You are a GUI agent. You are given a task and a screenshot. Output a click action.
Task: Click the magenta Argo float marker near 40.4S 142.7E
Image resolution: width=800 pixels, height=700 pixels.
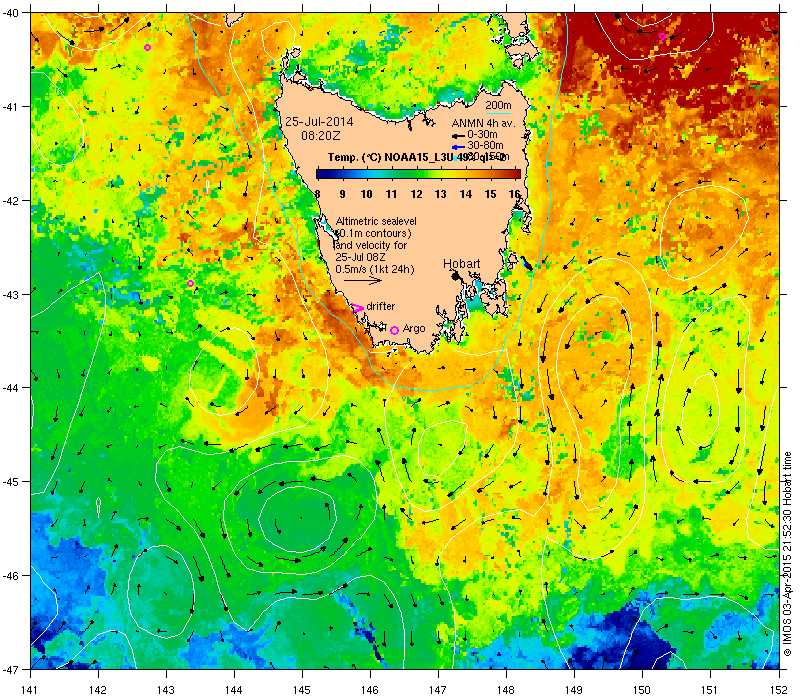click(x=147, y=47)
